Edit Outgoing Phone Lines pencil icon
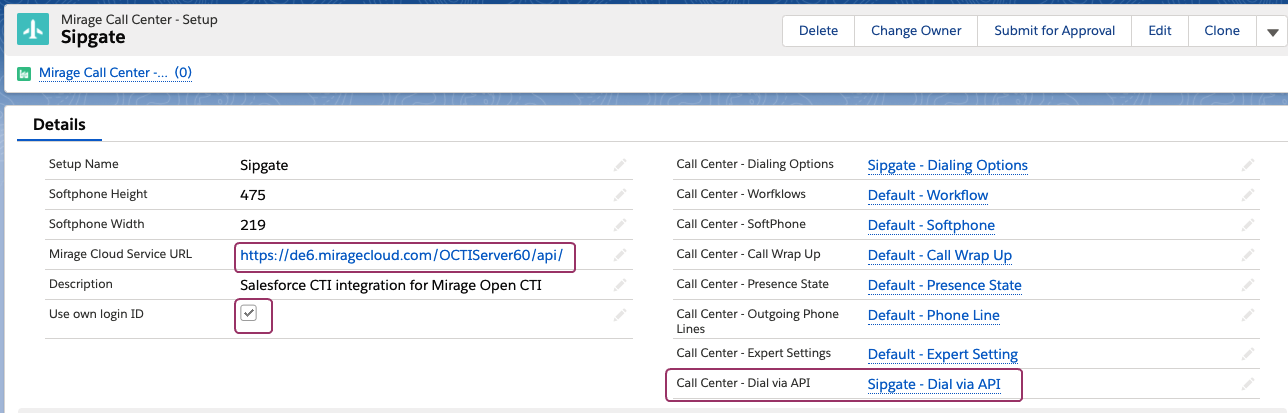This screenshot has height=413, width=1288. tap(1248, 315)
